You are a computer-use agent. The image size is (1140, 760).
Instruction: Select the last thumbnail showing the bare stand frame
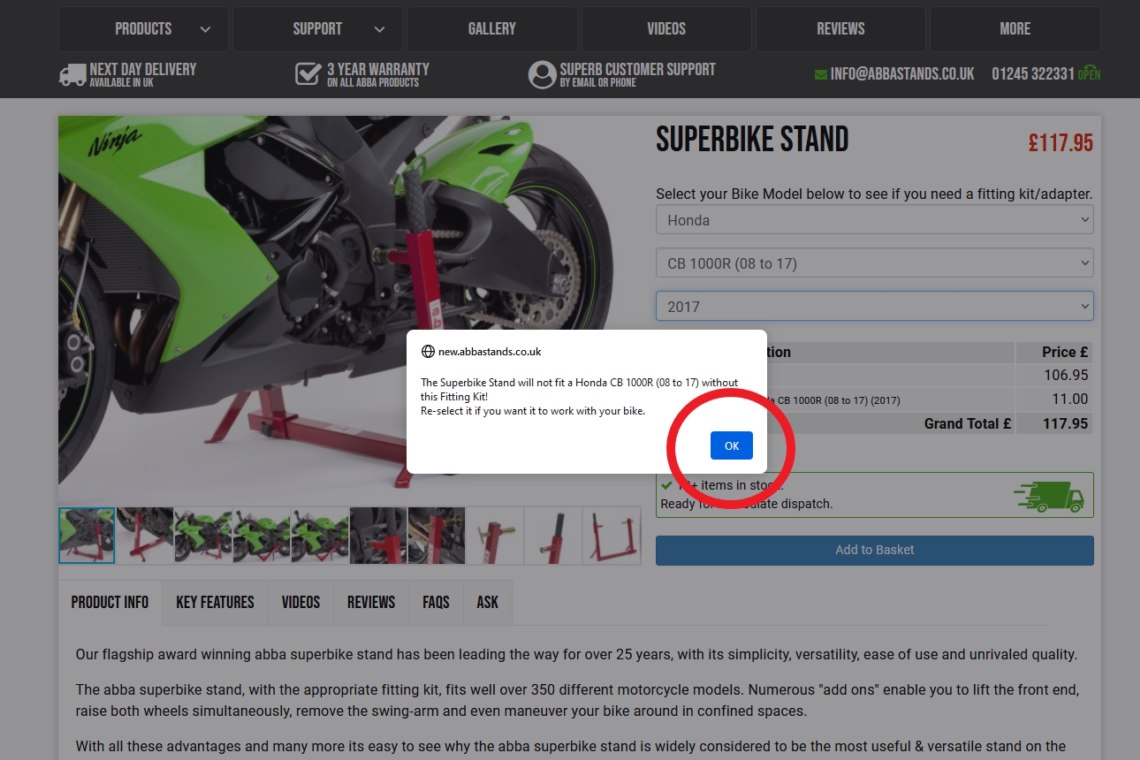tap(611, 535)
